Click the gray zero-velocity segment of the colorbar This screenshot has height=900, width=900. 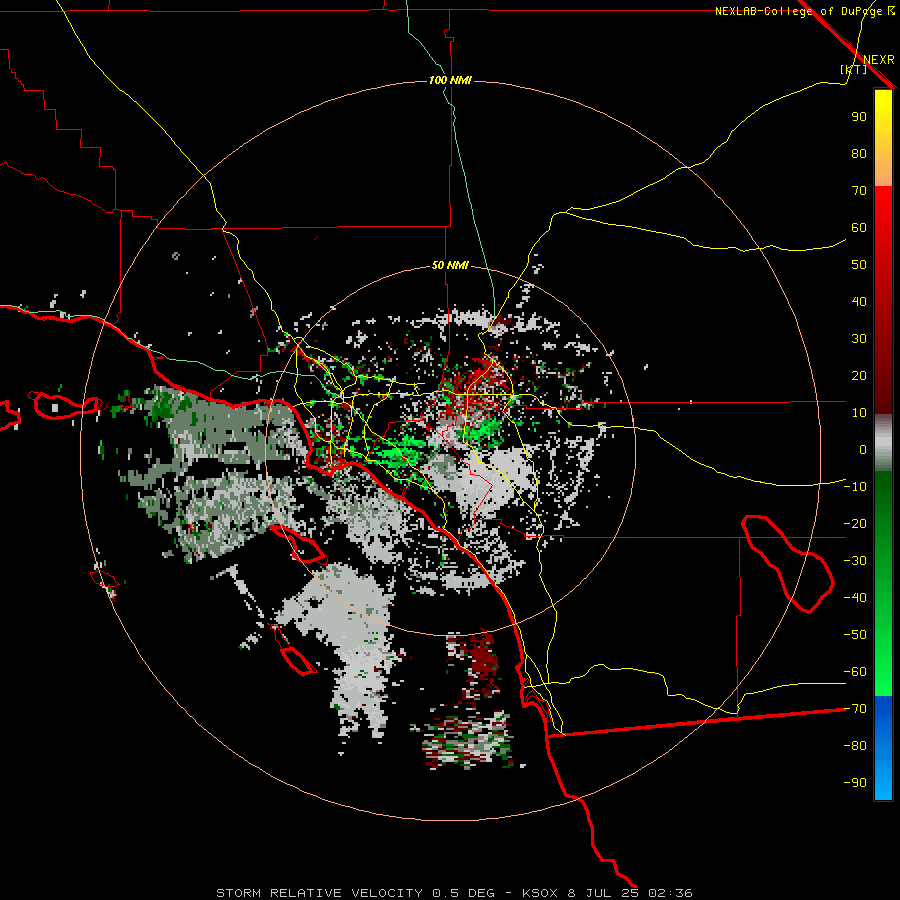click(883, 443)
